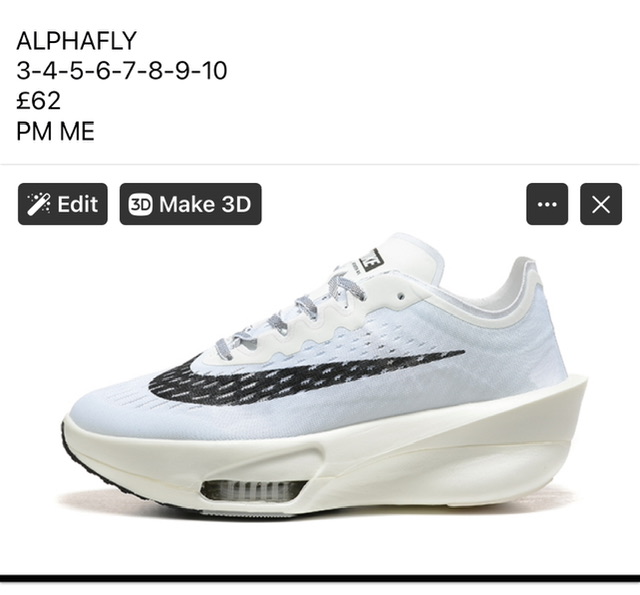
Task: Close the photo with the X button
Action: pos(601,204)
